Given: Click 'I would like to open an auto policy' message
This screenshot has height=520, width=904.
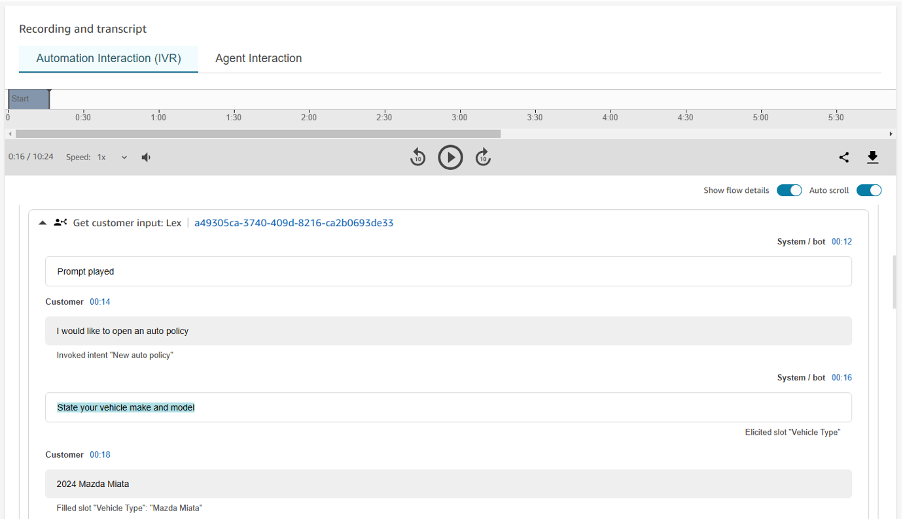Looking at the screenshot, I should pyautogui.click(x=448, y=331).
